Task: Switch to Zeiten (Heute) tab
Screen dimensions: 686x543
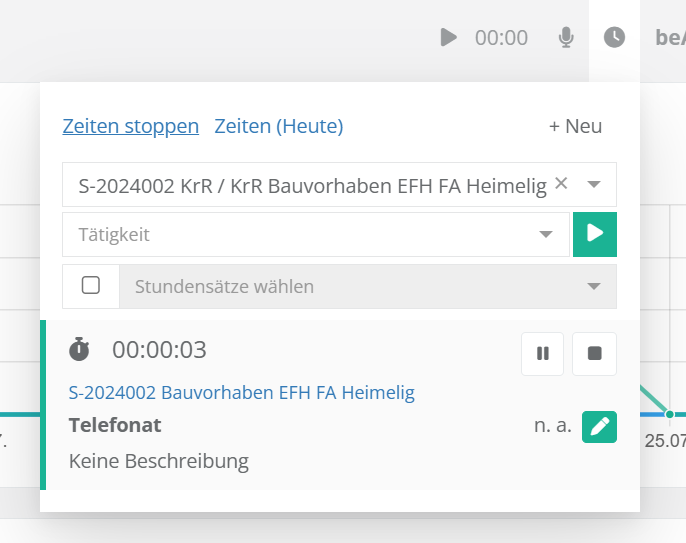Action: (x=278, y=126)
